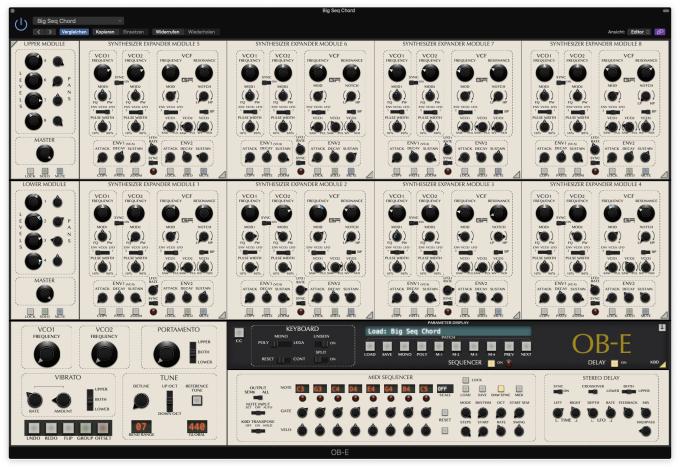
Task: Click the Stereo Delay Mix knob
Action: tap(646, 413)
